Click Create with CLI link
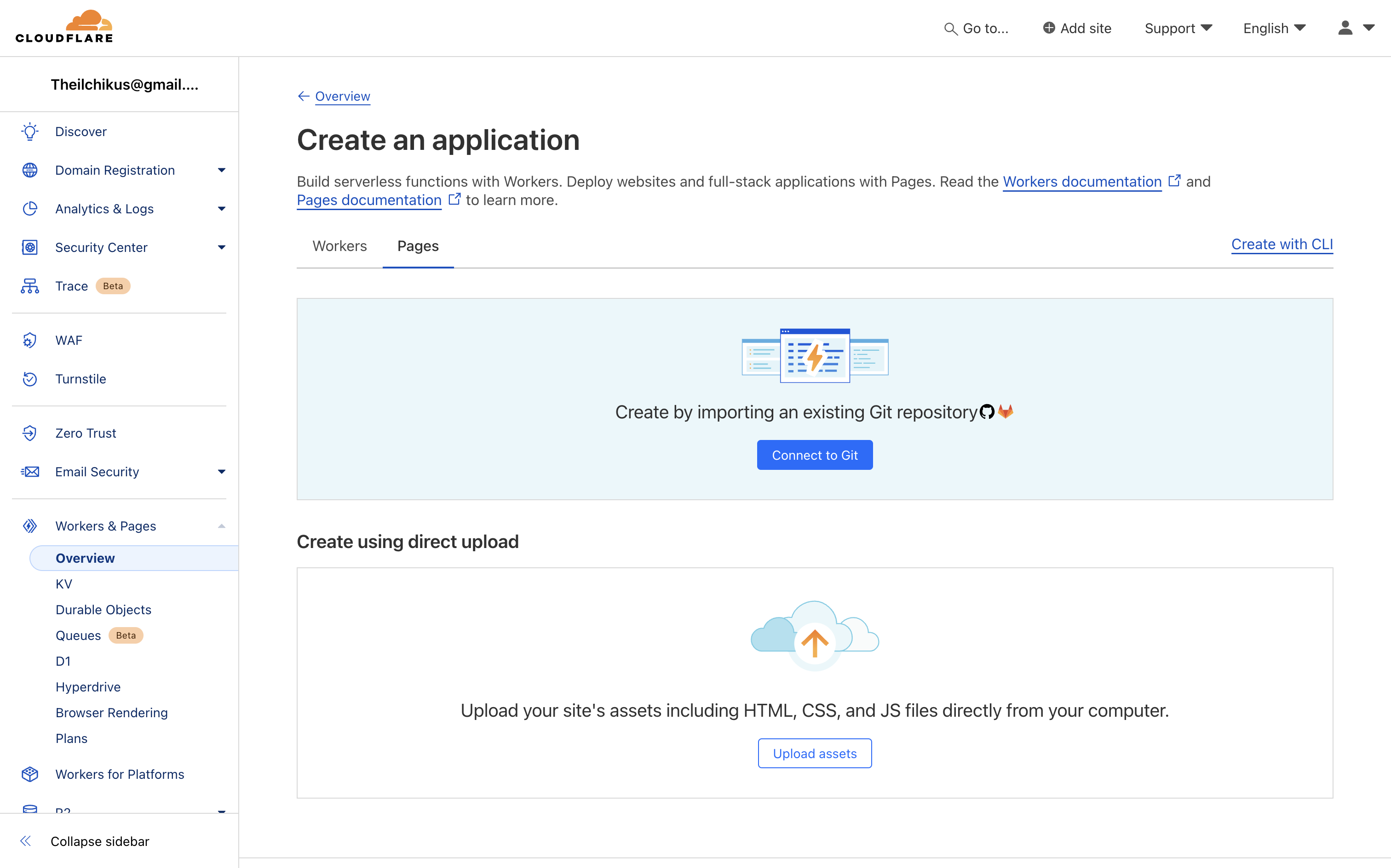The image size is (1391, 868). [x=1283, y=244]
